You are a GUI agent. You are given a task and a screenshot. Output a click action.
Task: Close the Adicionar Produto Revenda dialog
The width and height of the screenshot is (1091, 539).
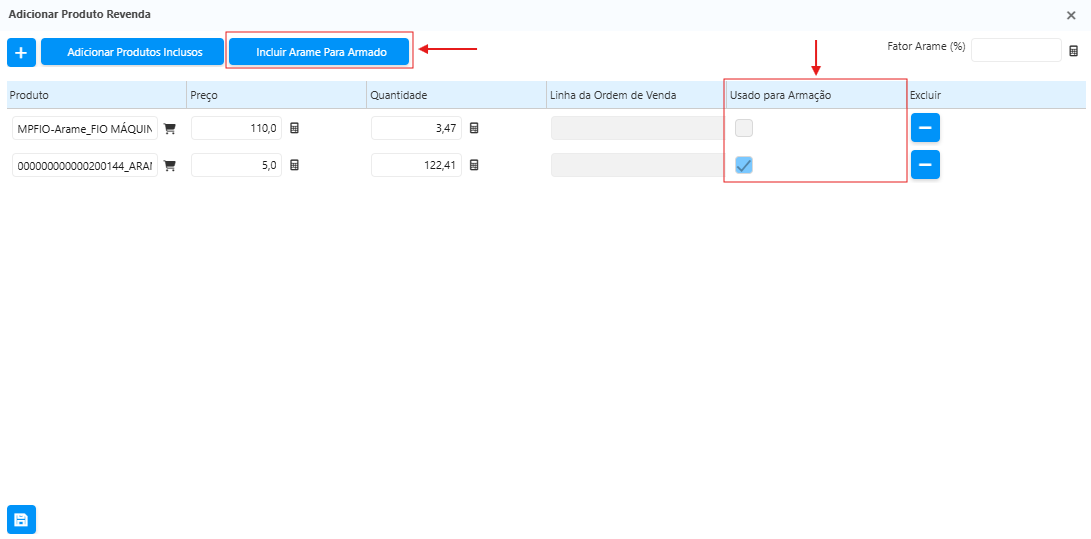point(1071,15)
